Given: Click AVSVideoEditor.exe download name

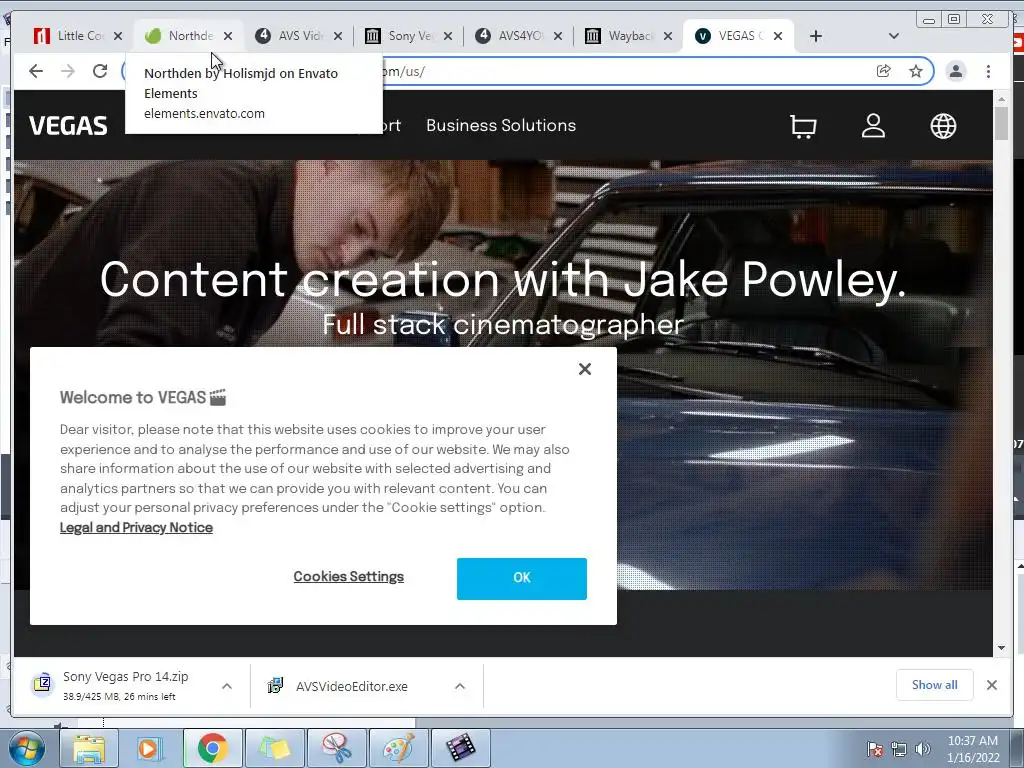Looking at the screenshot, I should 351,686.
